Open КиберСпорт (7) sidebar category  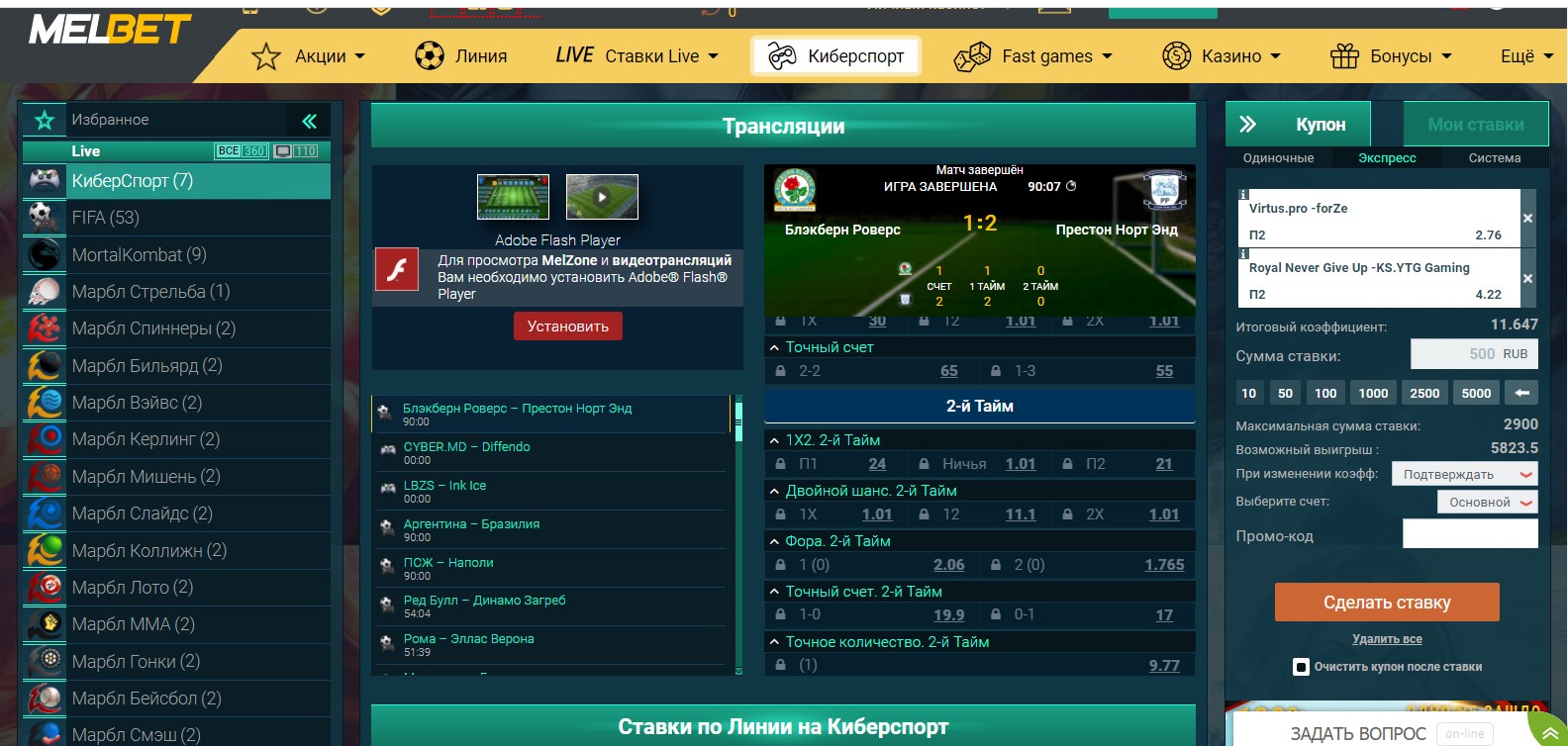pos(176,180)
